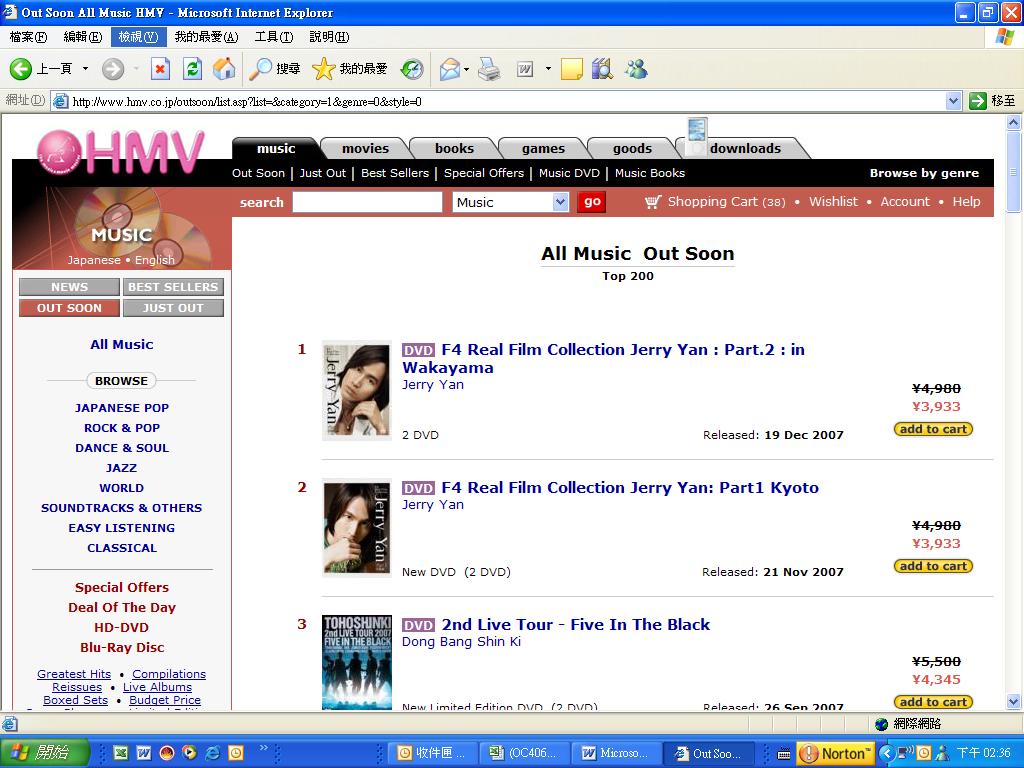Open the 我的最愛(A) menu
This screenshot has height=768, width=1024.
coord(206,37)
